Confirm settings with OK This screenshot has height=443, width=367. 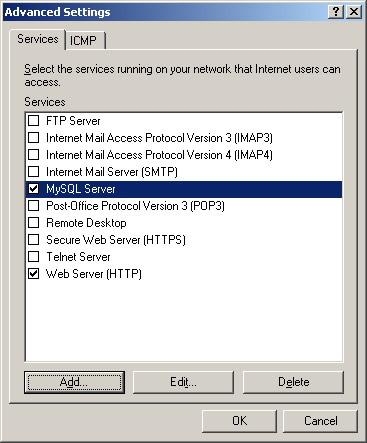[x=239, y=421]
